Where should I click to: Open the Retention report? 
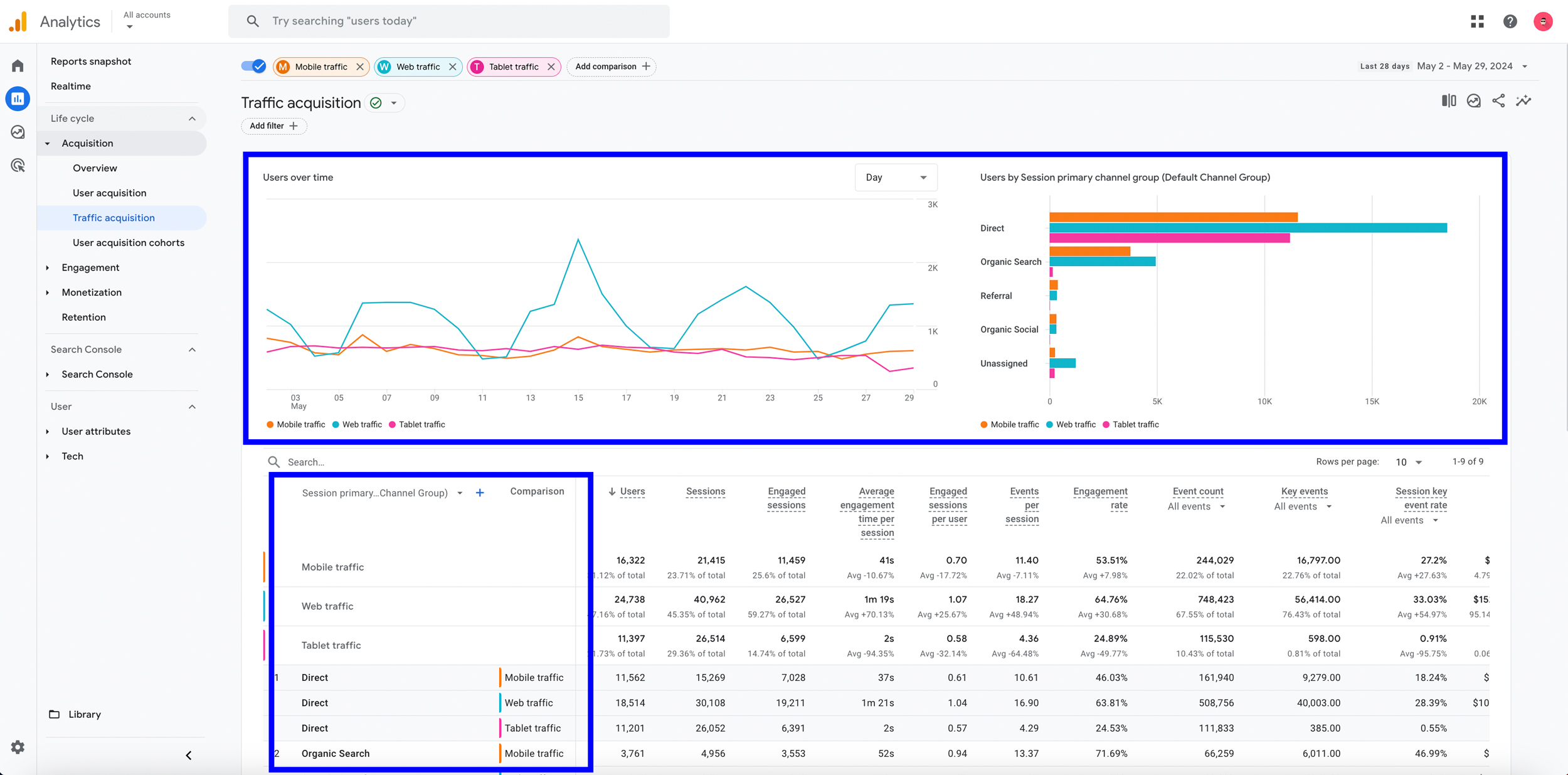point(83,318)
